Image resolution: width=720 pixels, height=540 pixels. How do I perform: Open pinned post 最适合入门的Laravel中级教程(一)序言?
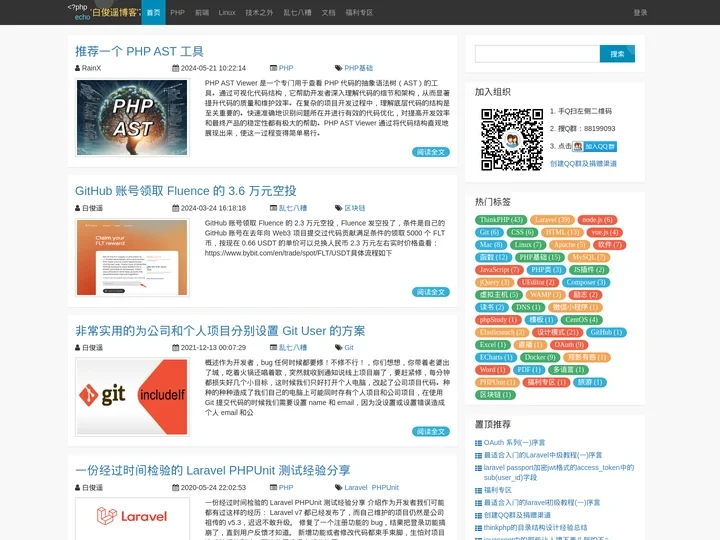coord(543,455)
